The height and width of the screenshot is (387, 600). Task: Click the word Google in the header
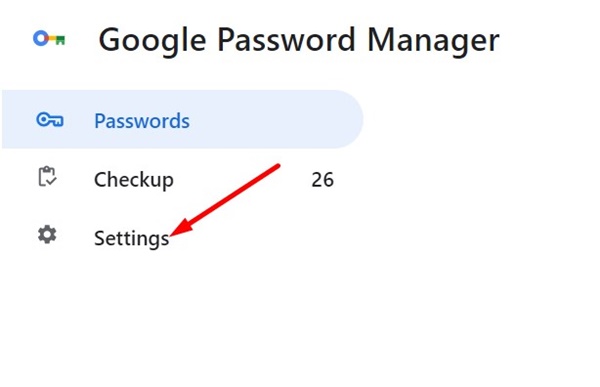pos(152,41)
